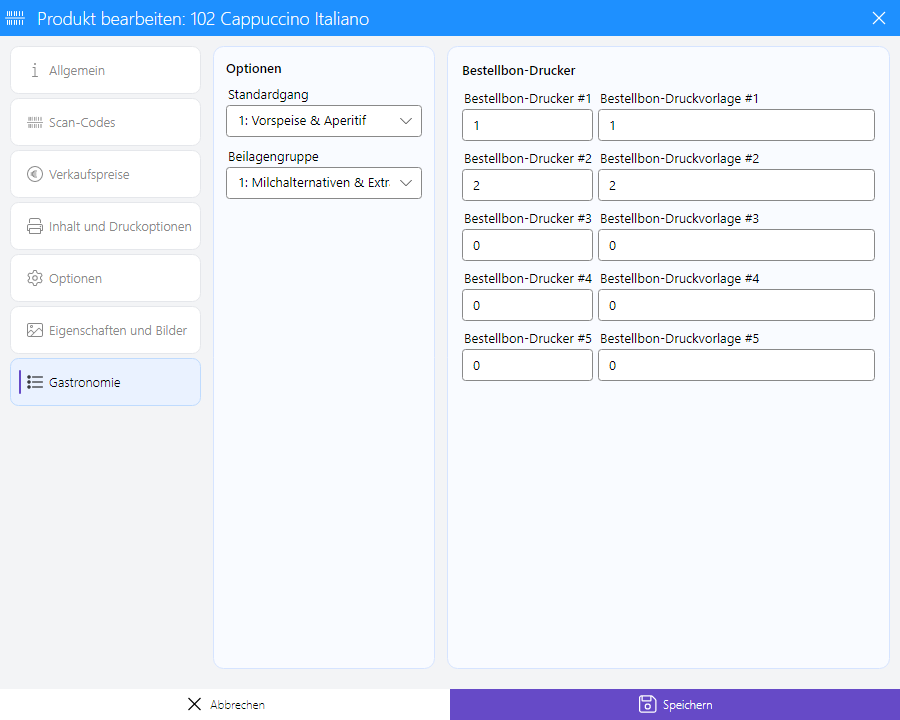This screenshot has height=720, width=900.
Task: Click the Beilagengruppe label
Action: pyautogui.click(x=273, y=157)
